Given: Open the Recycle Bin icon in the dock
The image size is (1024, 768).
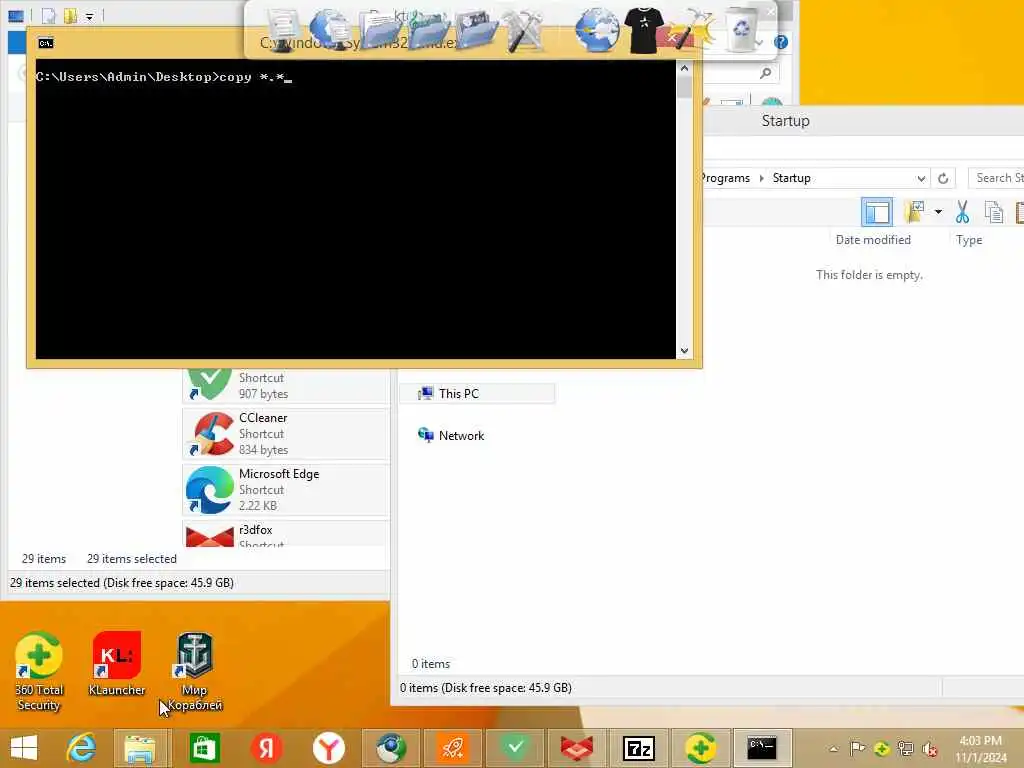Looking at the screenshot, I should (x=741, y=31).
